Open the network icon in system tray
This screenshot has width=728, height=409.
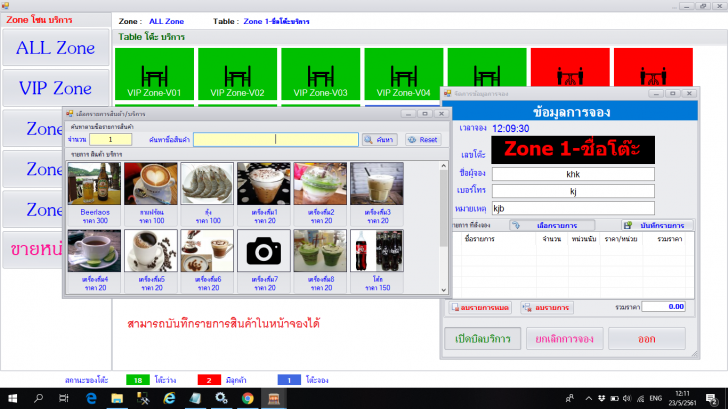coord(641,398)
